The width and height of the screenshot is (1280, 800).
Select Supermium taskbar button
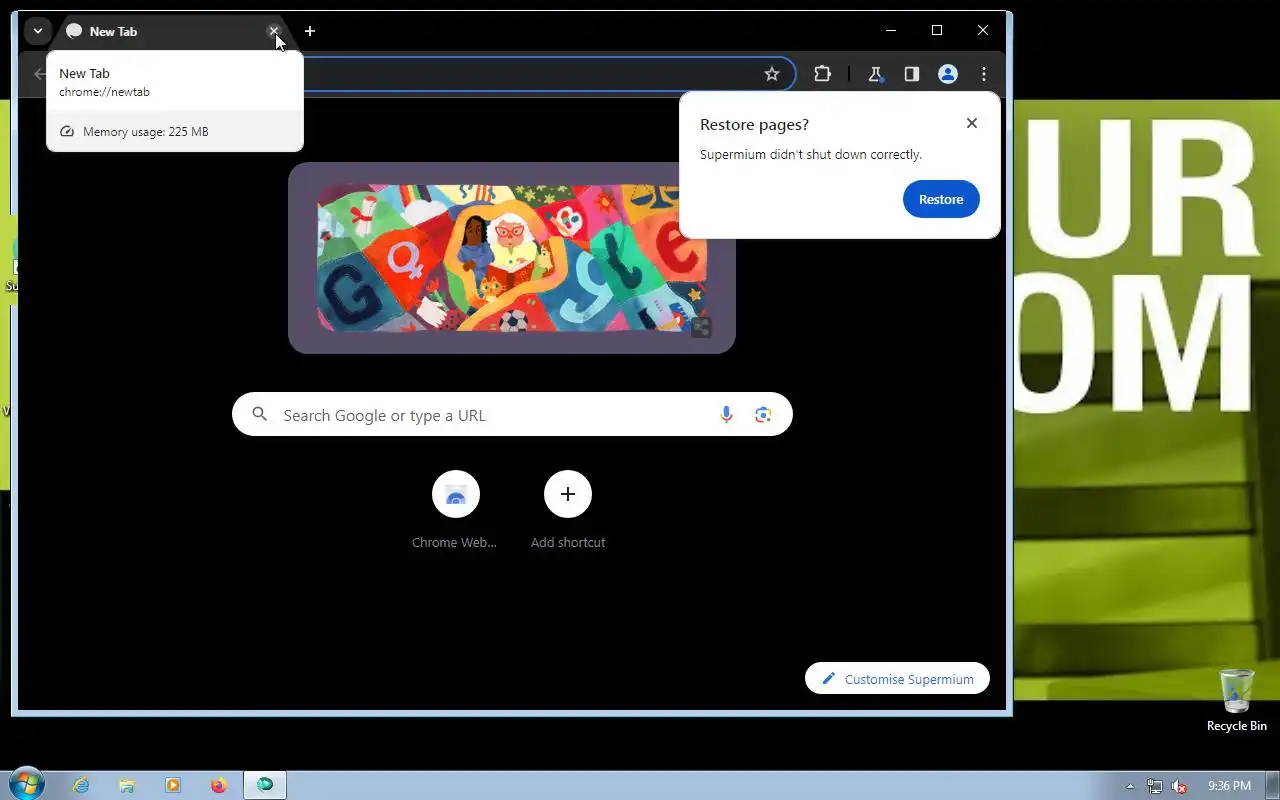coord(265,785)
